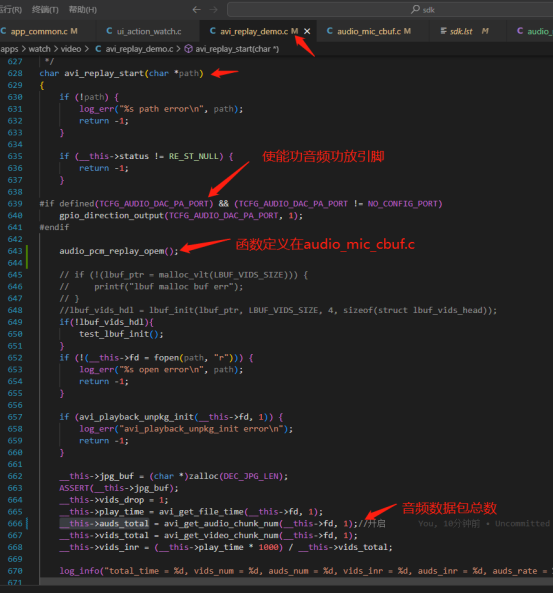Click the git blame 'You, 10分钟前' annotation
Viewport: 554px width, 593px height.
pyautogui.click(x=449, y=524)
